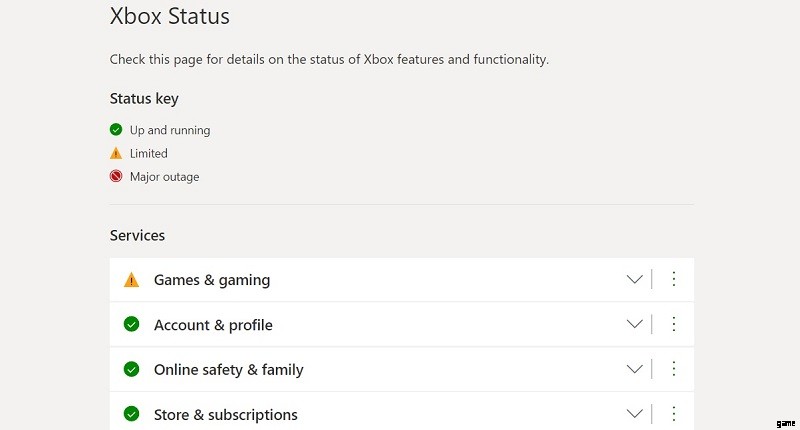Open the three-dot menu for Store & subscriptions
This screenshot has width=800, height=430.
[x=673, y=414]
